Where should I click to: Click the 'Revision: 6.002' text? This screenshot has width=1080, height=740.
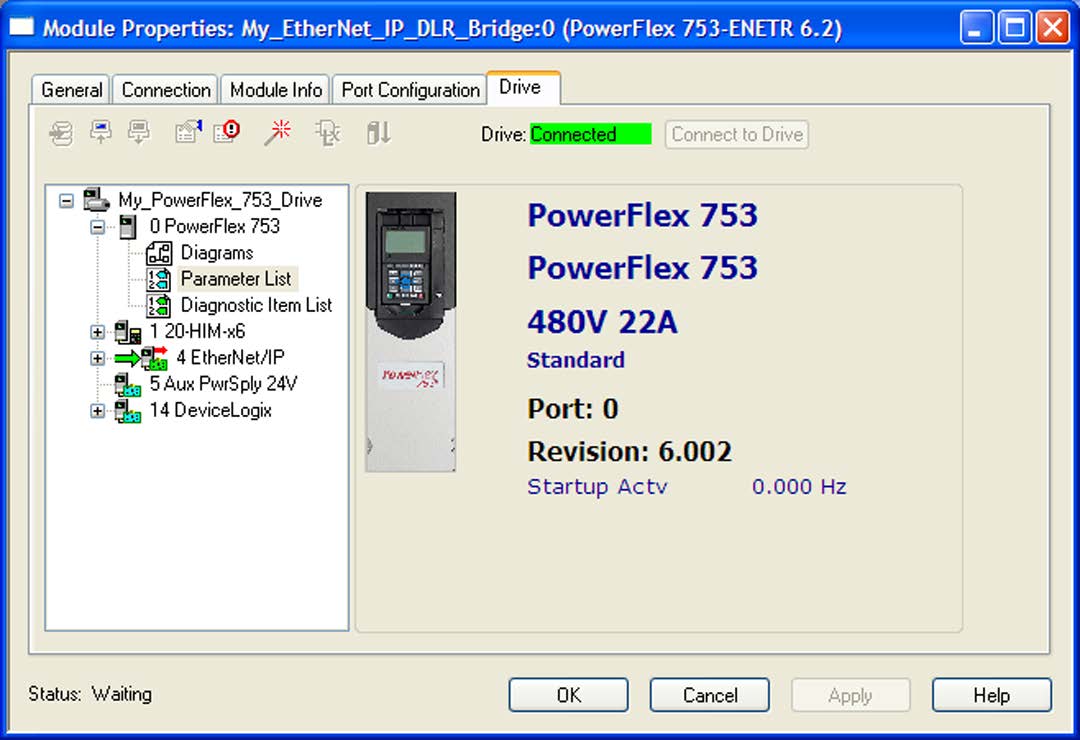(630, 452)
